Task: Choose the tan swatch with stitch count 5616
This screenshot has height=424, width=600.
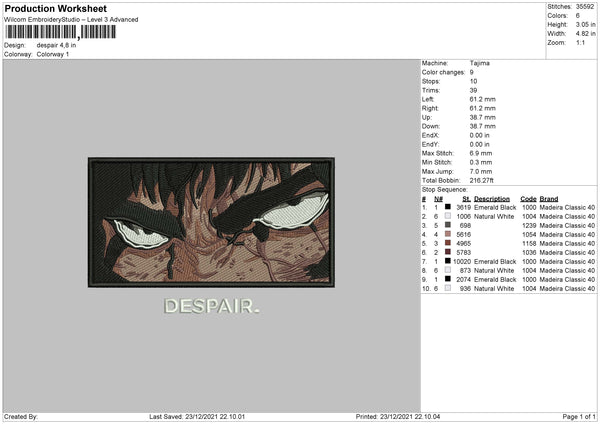Action: [x=448, y=234]
